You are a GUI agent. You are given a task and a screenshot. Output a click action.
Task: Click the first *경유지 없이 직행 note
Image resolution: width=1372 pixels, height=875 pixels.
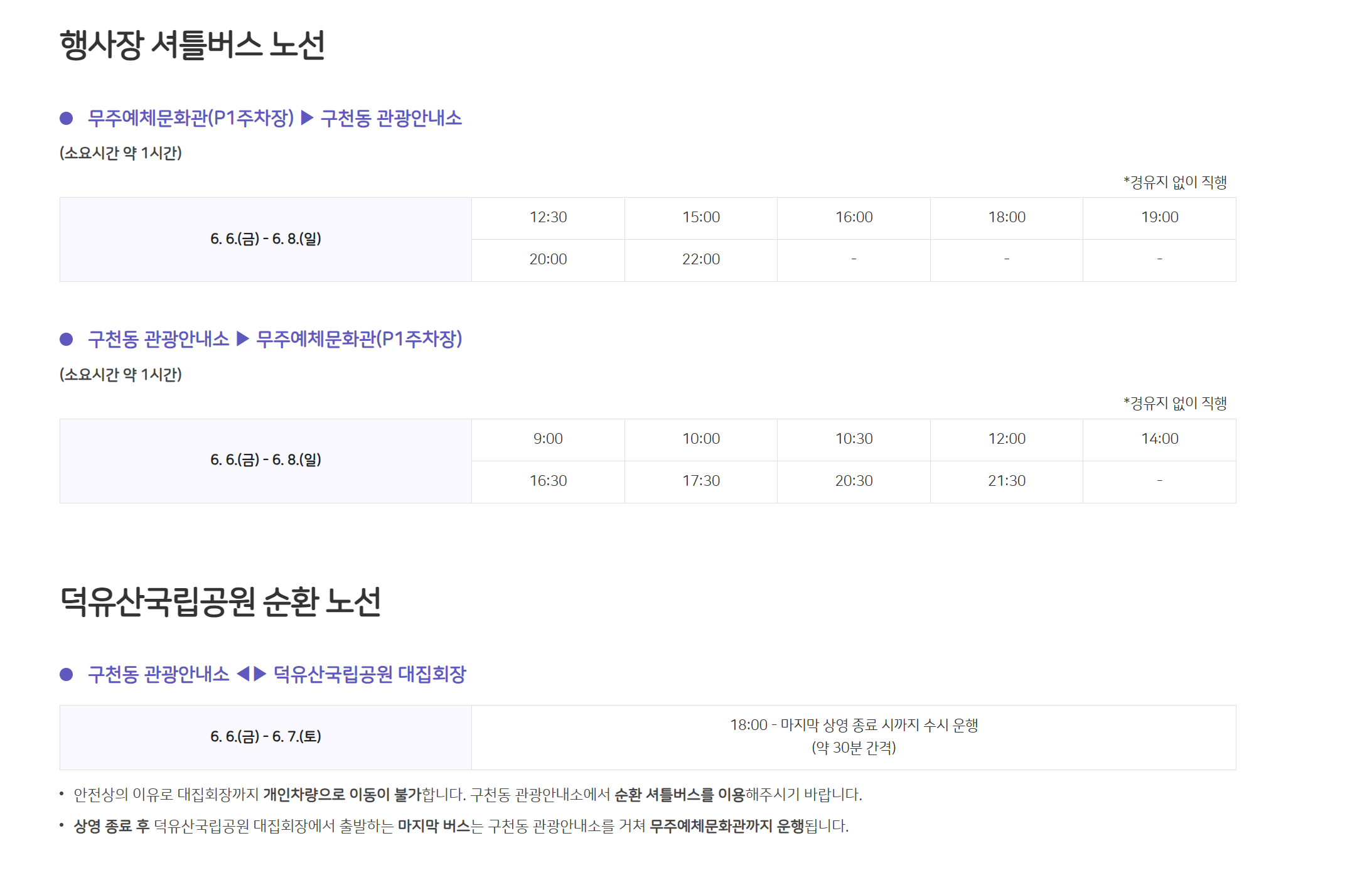1174,182
